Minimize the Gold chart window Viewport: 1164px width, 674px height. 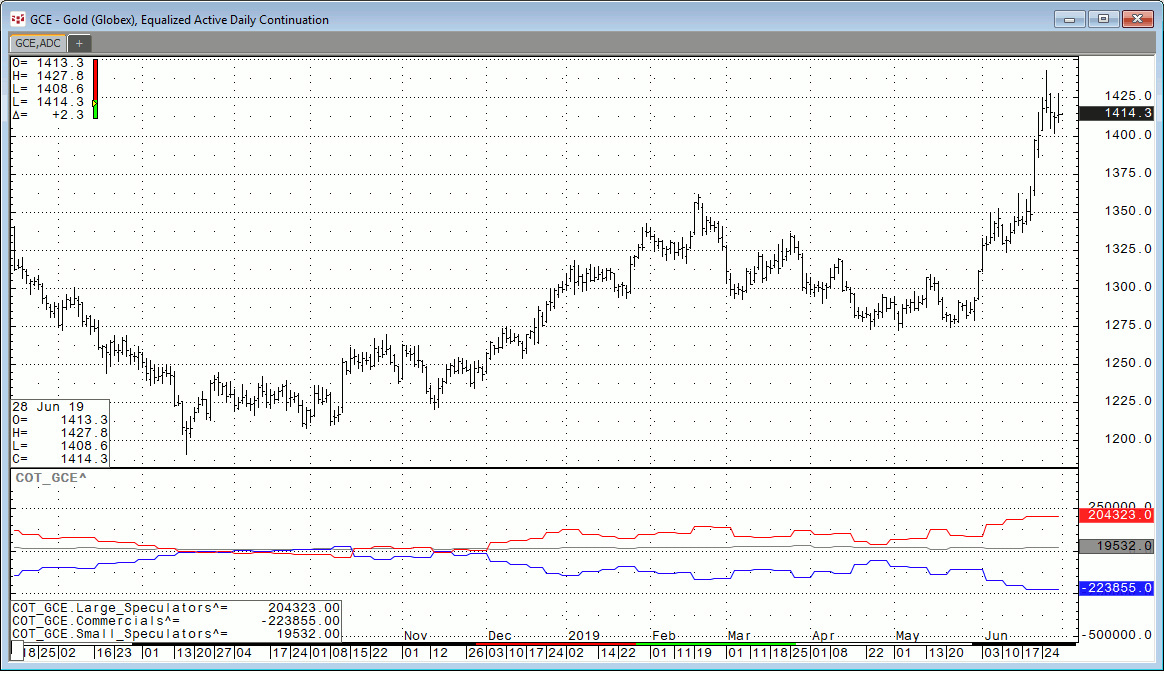(x=1069, y=18)
